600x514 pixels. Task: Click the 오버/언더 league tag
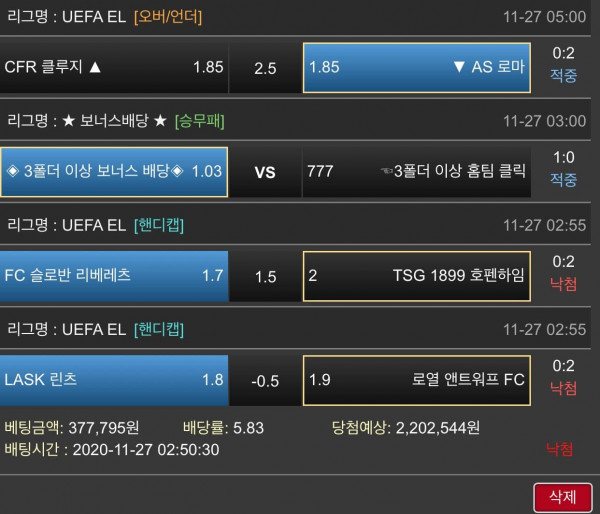click(x=167, y=16)
